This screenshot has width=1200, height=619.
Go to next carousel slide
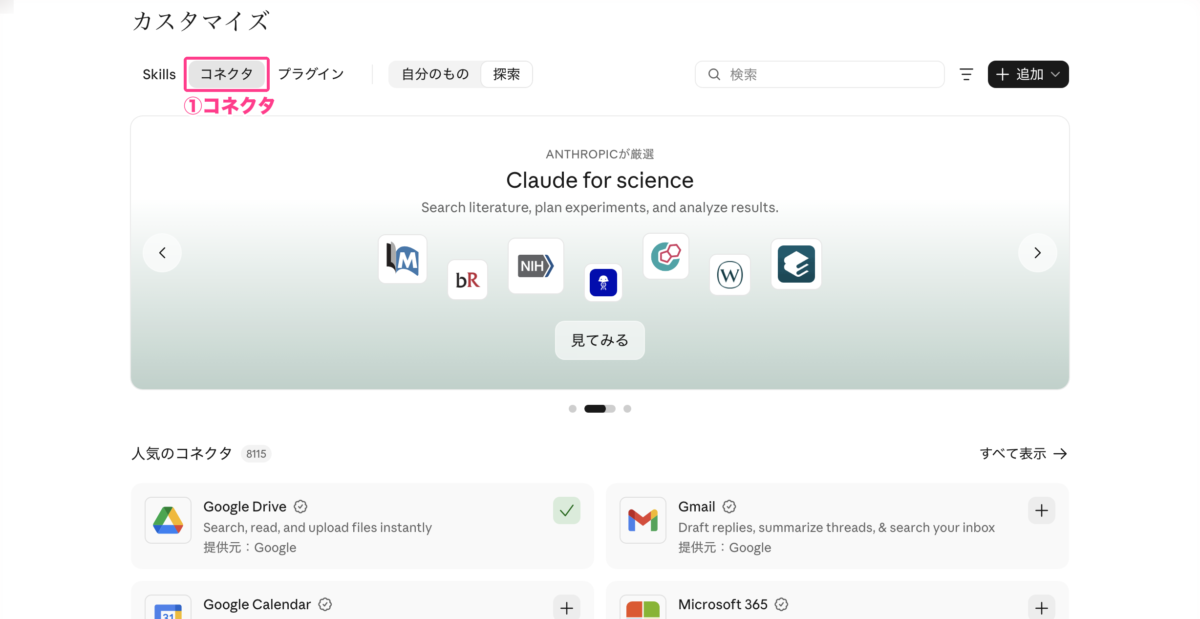[x=1037, y=252]
